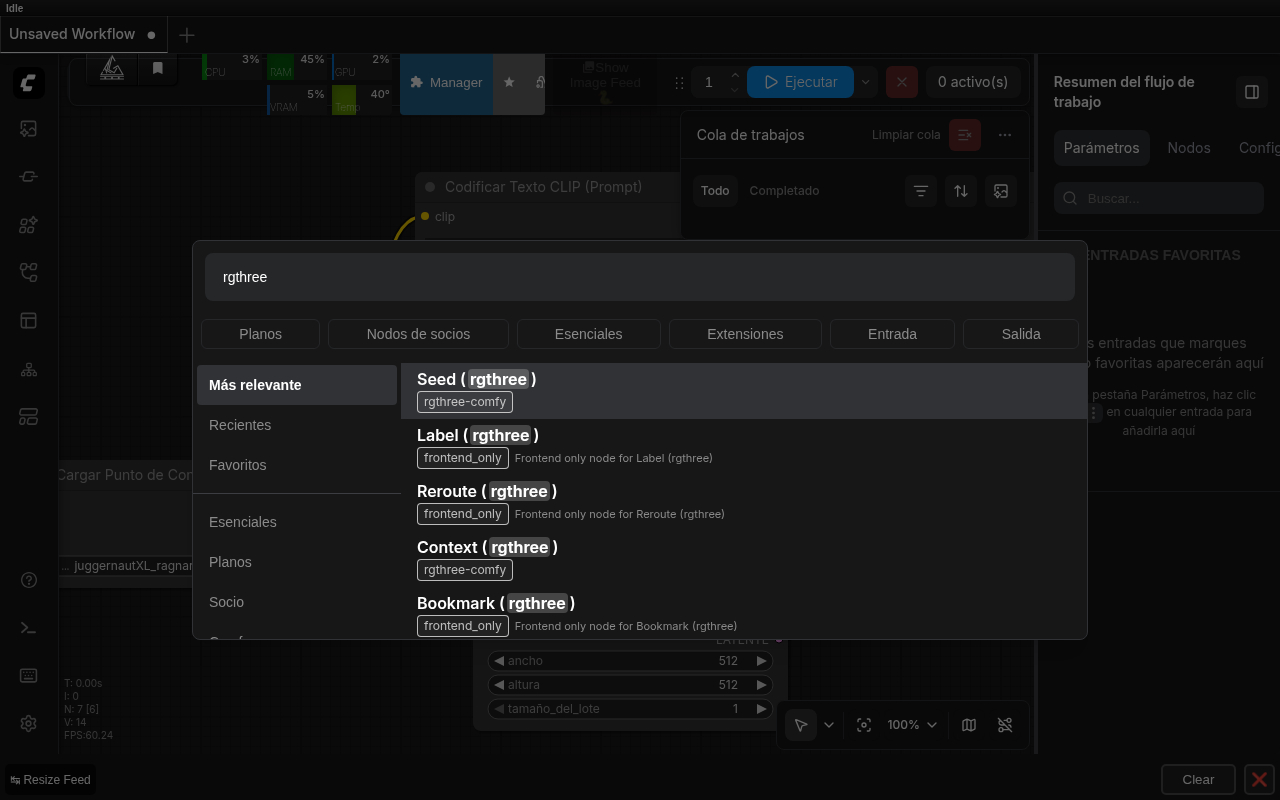1280x800 pixels.
Task: Close the image feed with red X
Action: 1259,780
